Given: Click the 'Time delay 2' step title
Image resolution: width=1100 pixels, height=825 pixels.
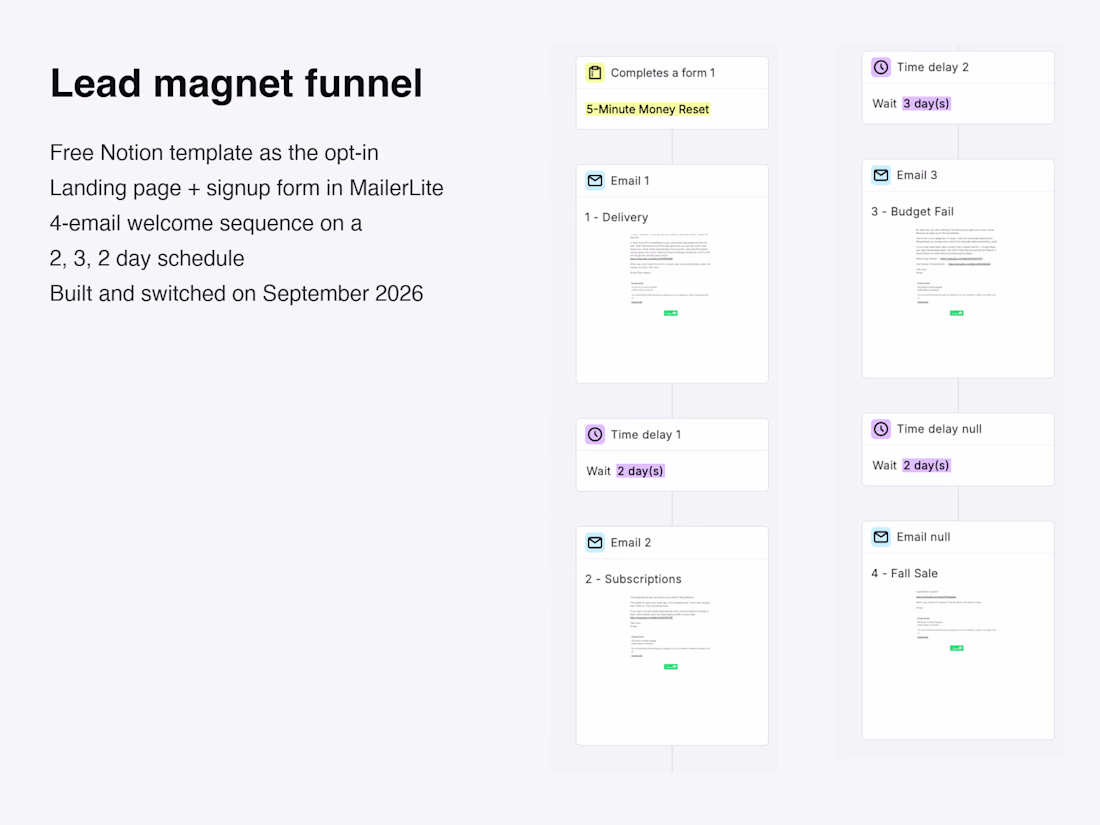Looking at the screenshot, I should (x=932, y=67).
